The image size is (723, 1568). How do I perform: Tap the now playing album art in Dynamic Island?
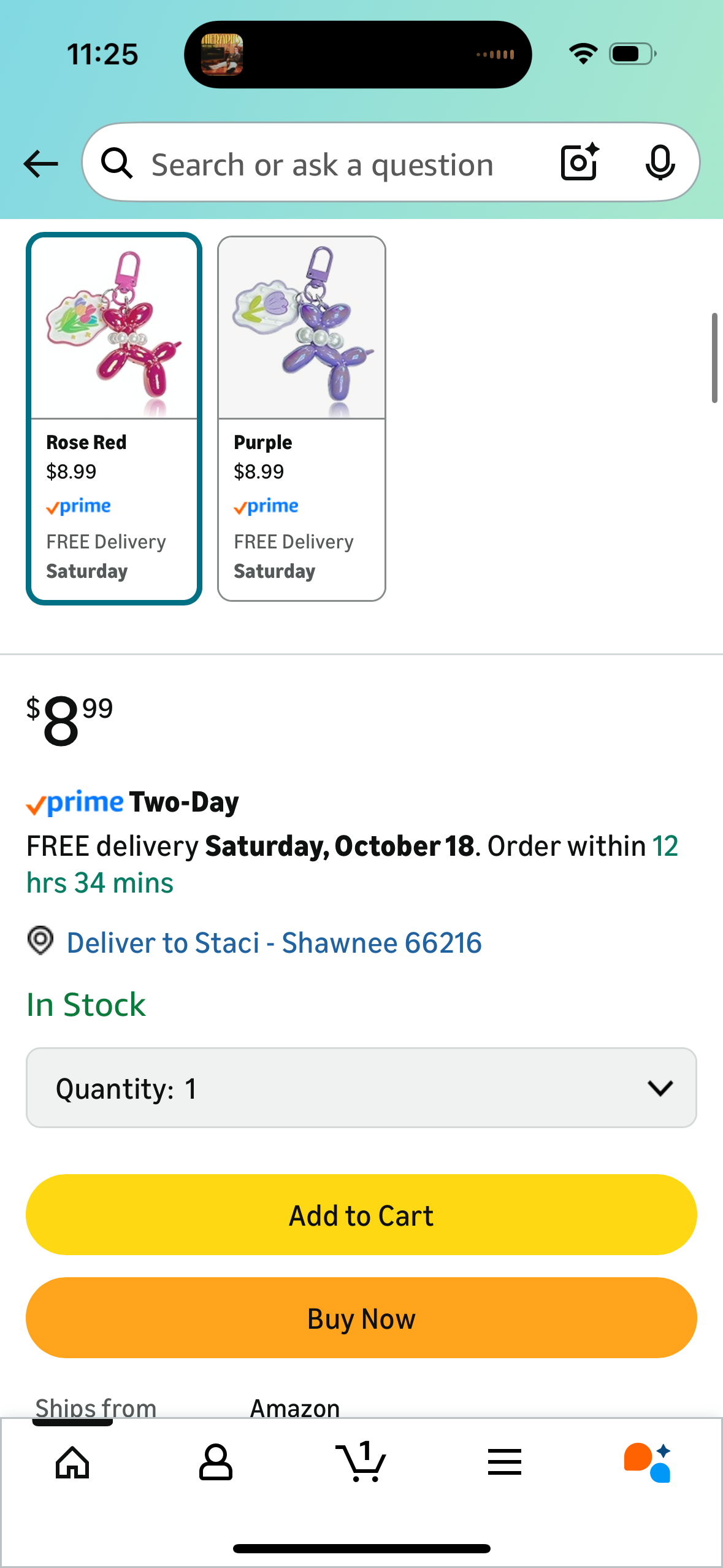tap(222, 55)
